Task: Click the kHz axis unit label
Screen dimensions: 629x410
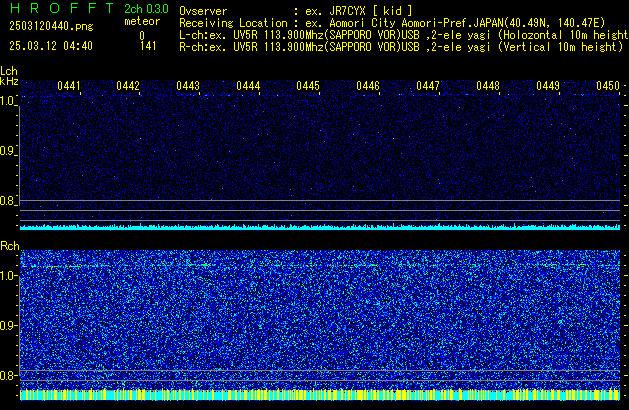Action: (9, 81)
